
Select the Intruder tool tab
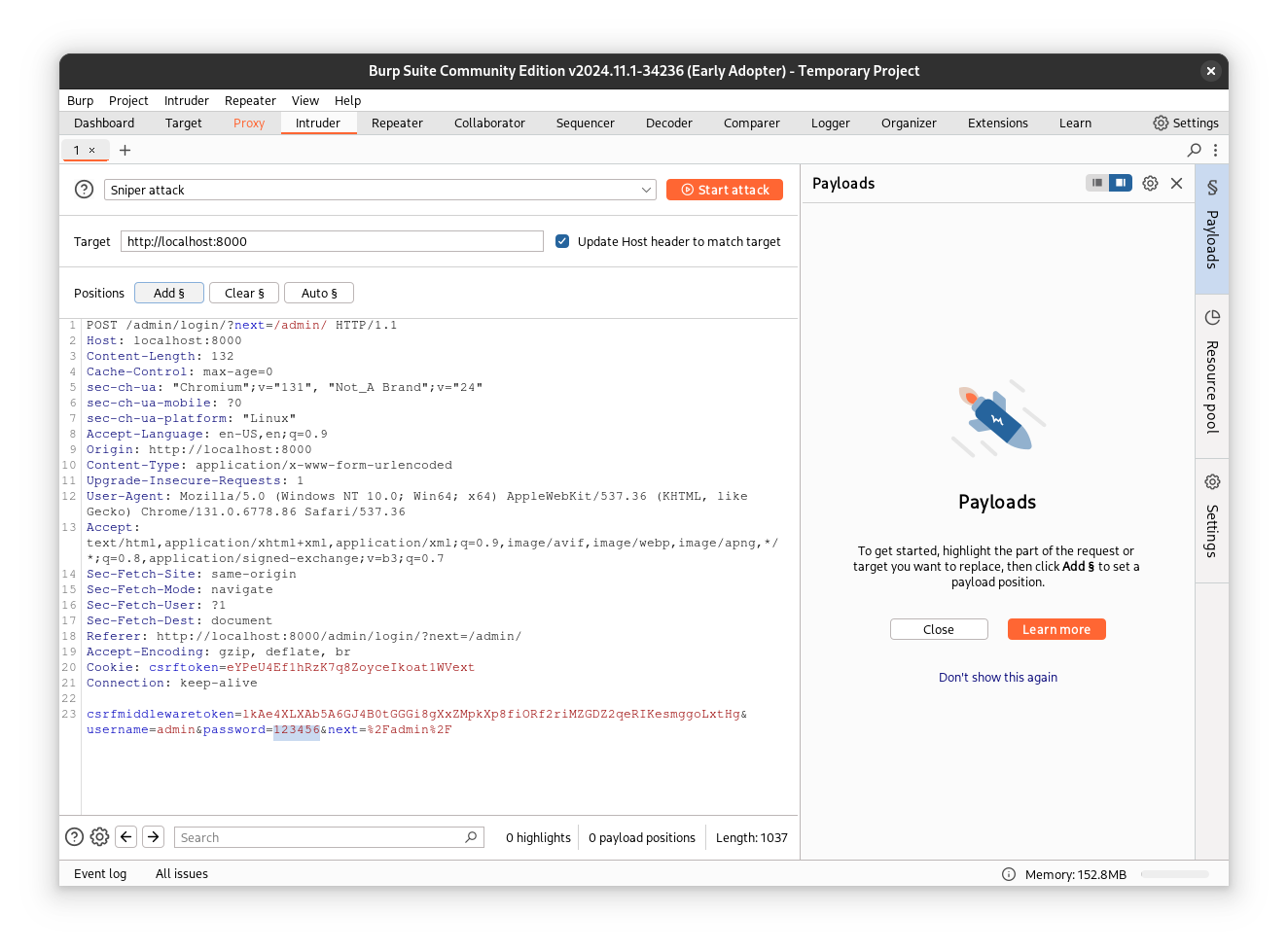click(x=318, y=123)
